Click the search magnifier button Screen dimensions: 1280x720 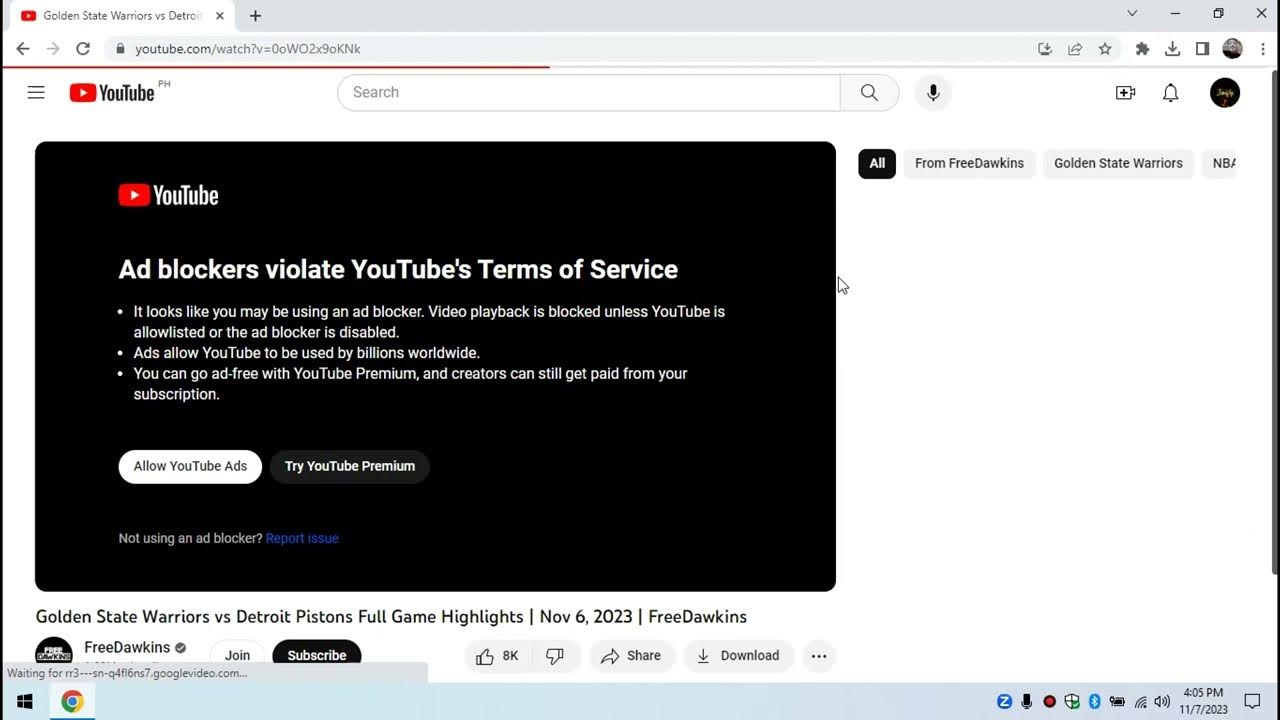(x=869, y=92)
